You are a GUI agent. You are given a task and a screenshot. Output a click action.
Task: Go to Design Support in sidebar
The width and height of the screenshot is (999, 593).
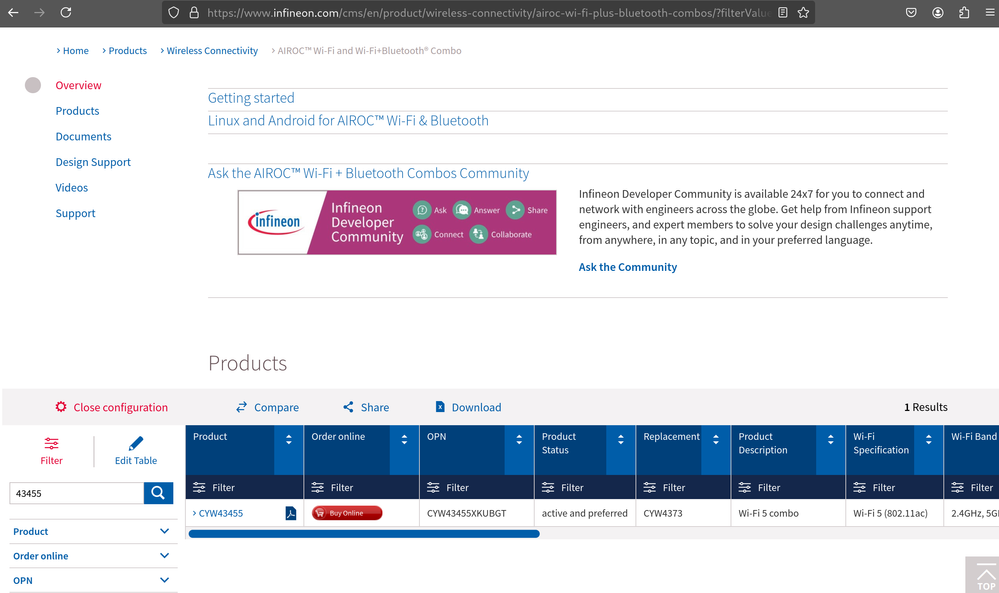[93, 162]
